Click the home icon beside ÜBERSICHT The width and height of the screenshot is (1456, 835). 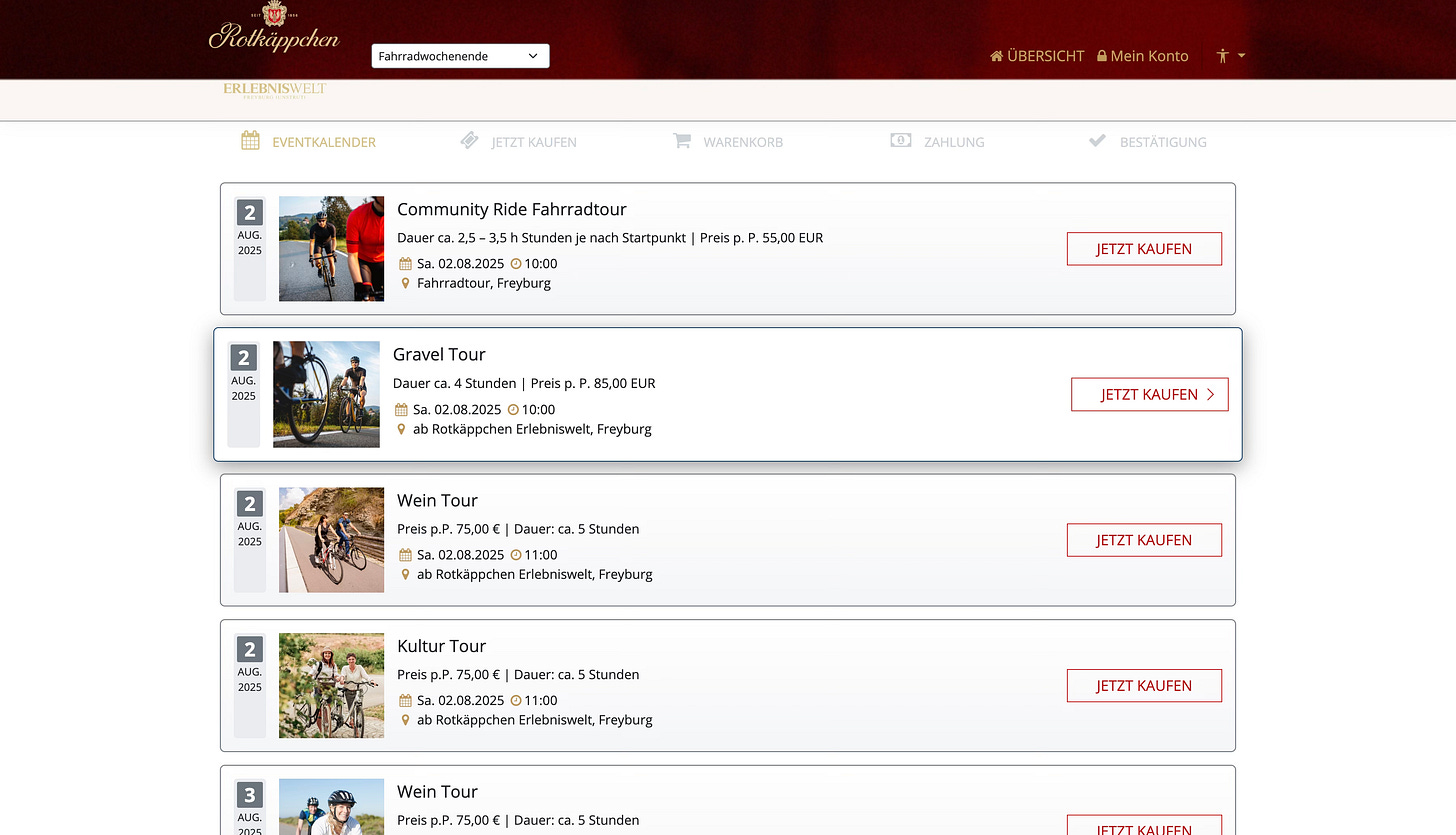(996, 56)
